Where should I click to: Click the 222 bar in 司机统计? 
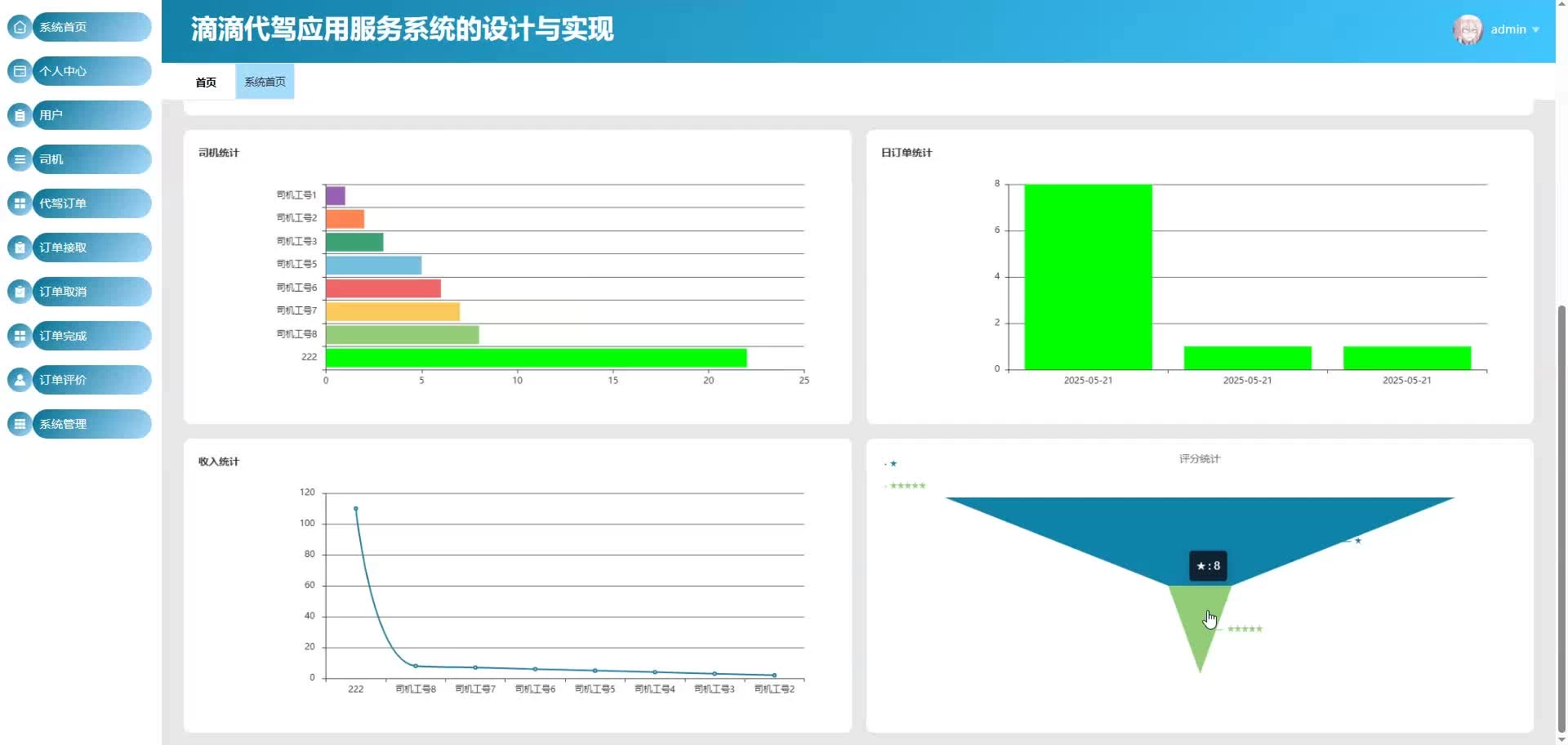click(536, 358)
